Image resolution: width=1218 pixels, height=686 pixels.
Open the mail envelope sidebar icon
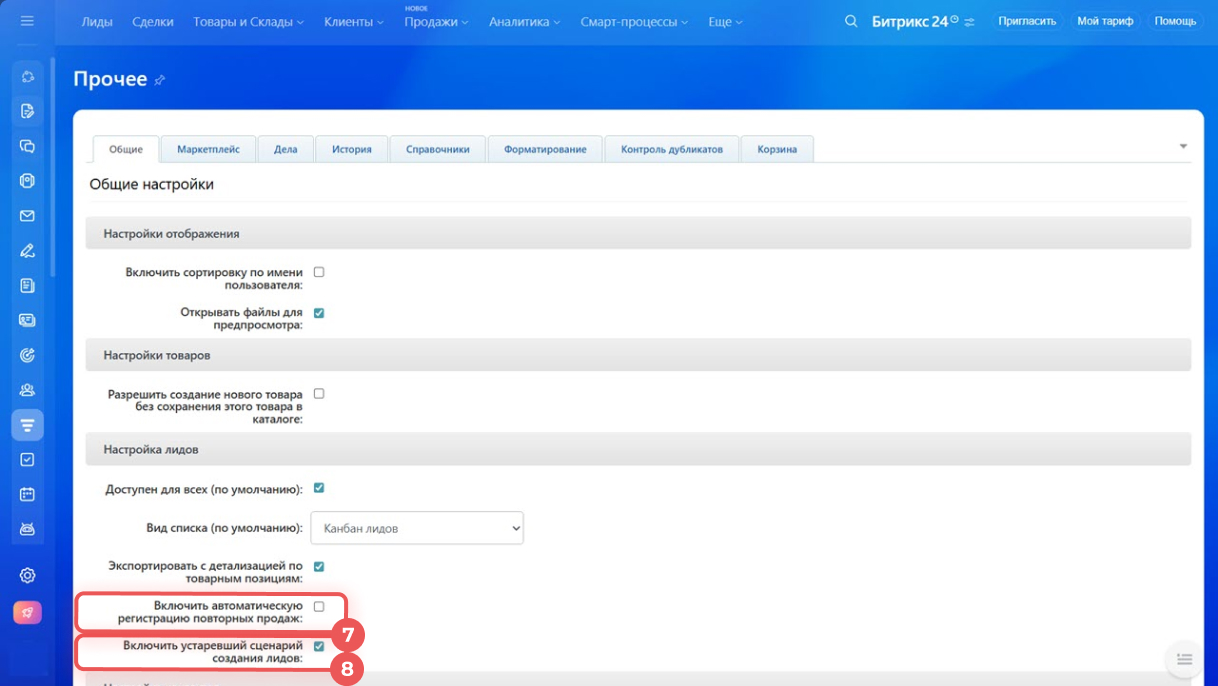tap(27, 216)
